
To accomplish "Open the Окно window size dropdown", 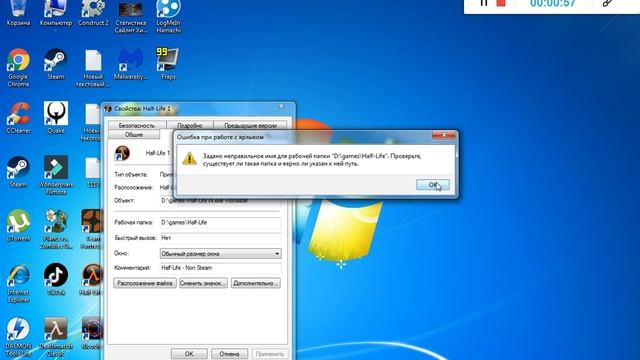I will [x=220, y=253].
